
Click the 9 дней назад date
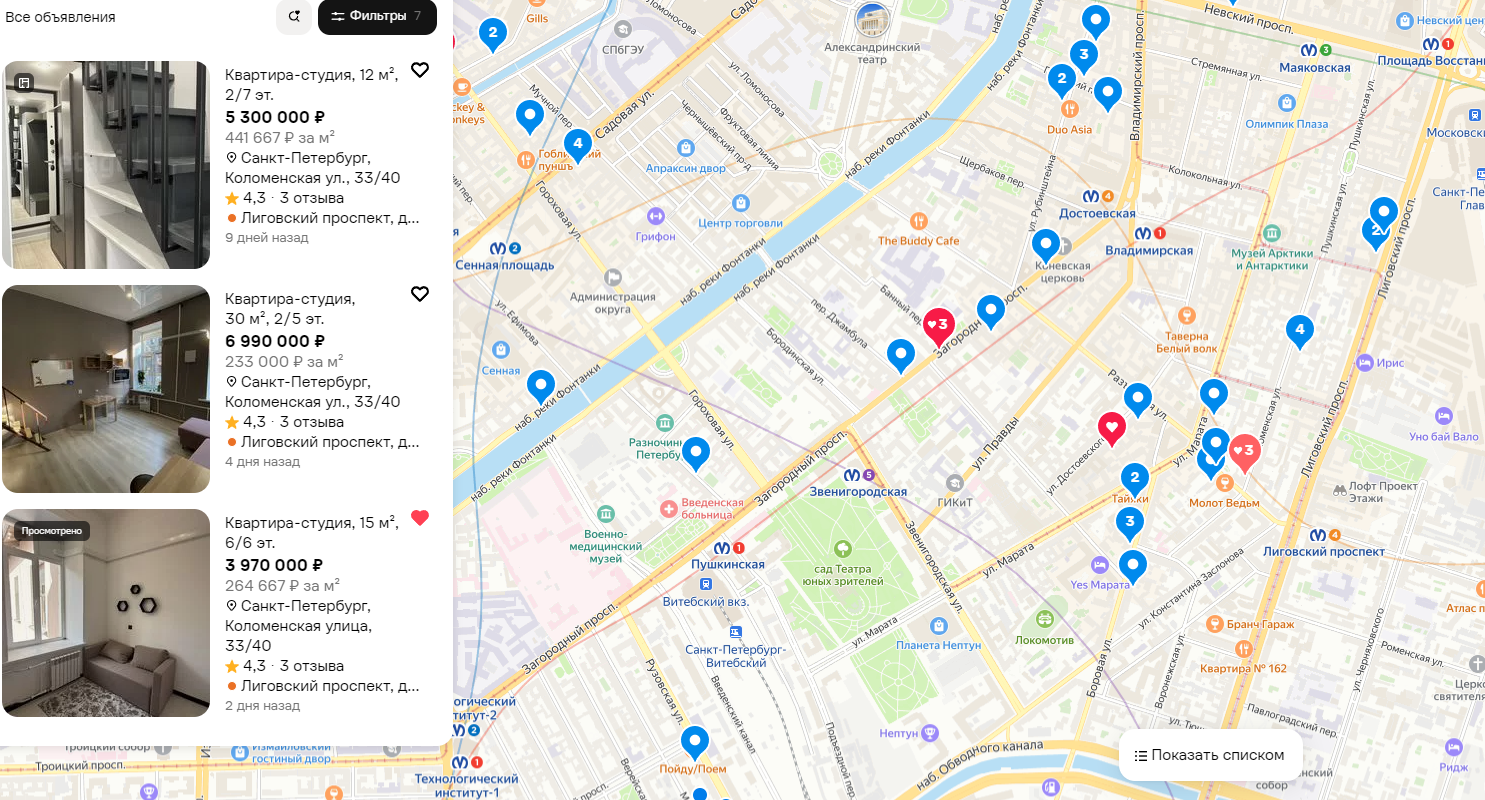point(267,238)
